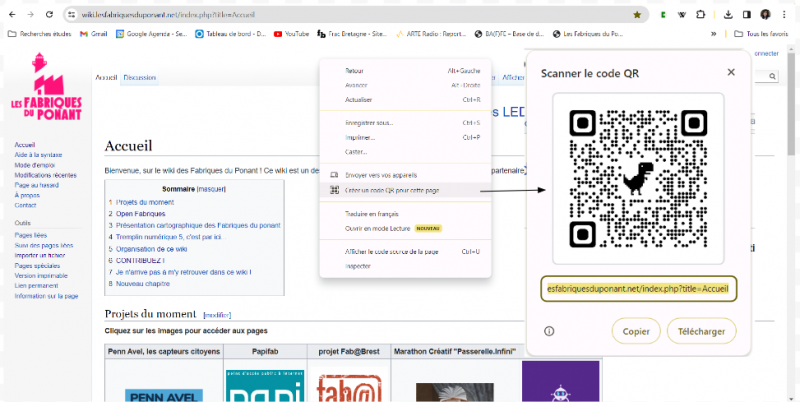800x402 pixels.
Task: Open the browser extensions puzzle icon
Action: pyautogui.click(x=699, y=15)
